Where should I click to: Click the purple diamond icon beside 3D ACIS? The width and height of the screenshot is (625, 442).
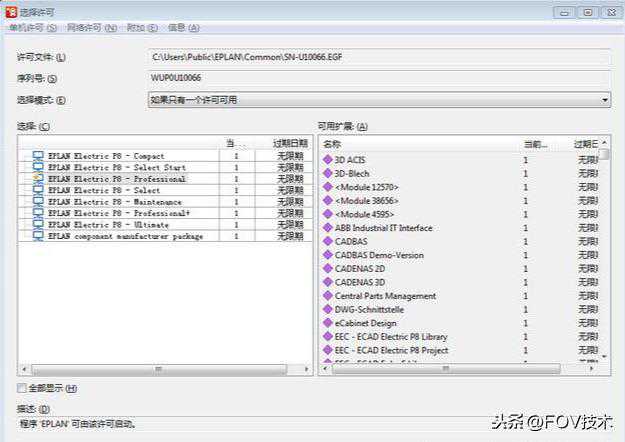(x=327, y=159)
